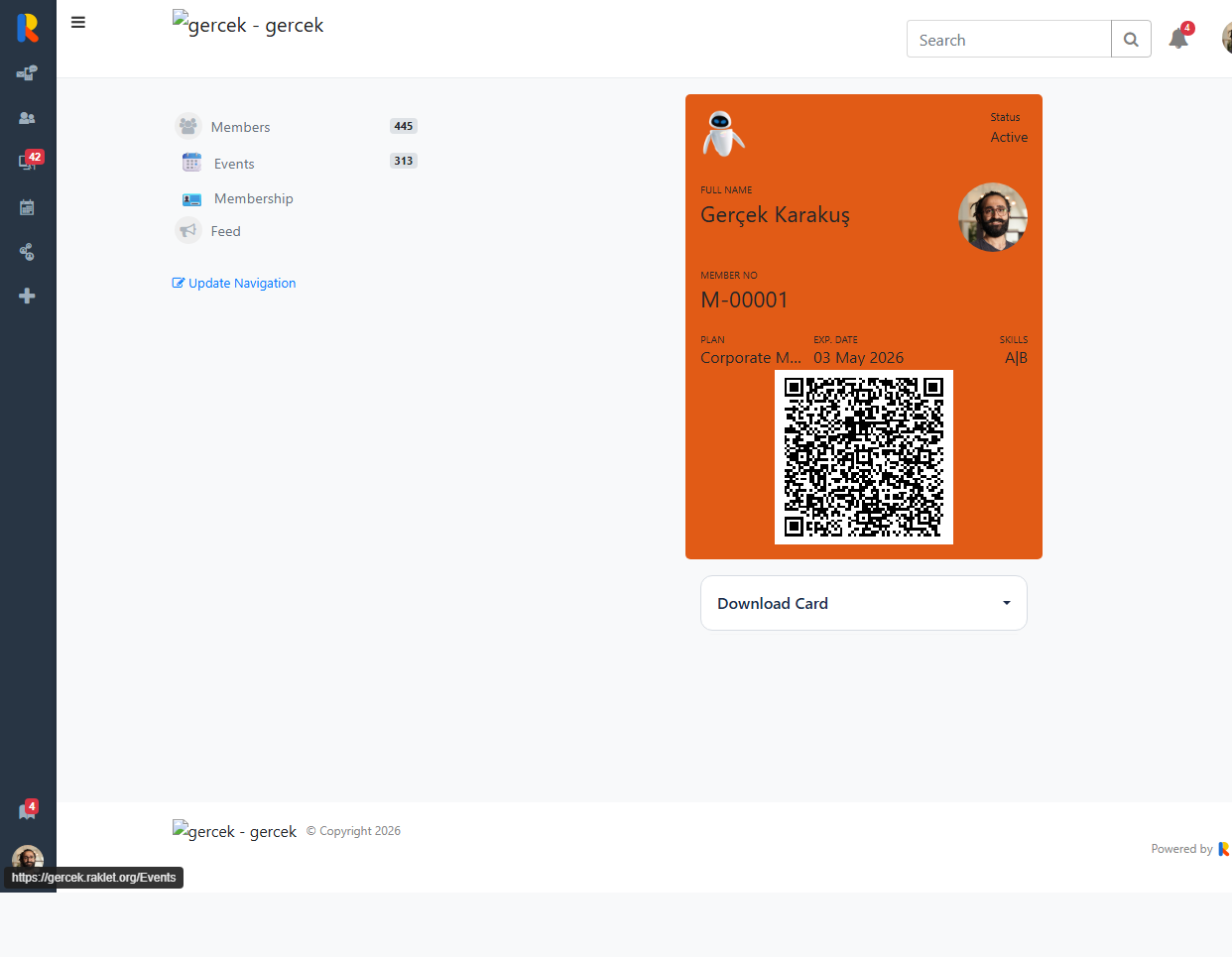Viewport: 1232px width, 957px height.
Task: Click the Events calendar icon in navigation
Action: click(x=191, y=163)
